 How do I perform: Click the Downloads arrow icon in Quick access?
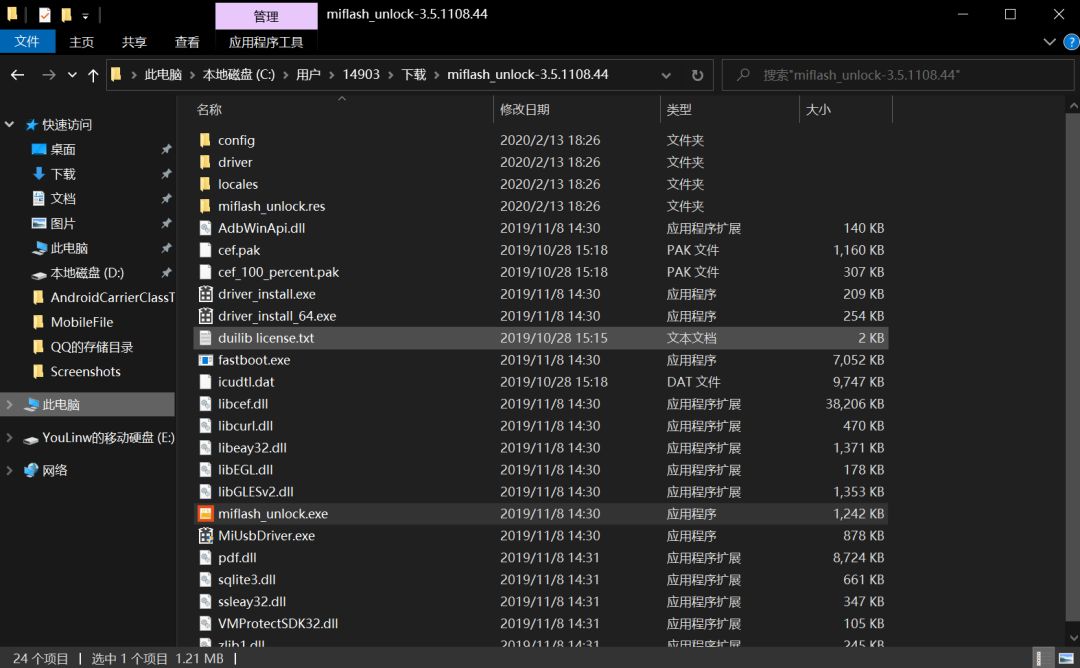point(39,174)
